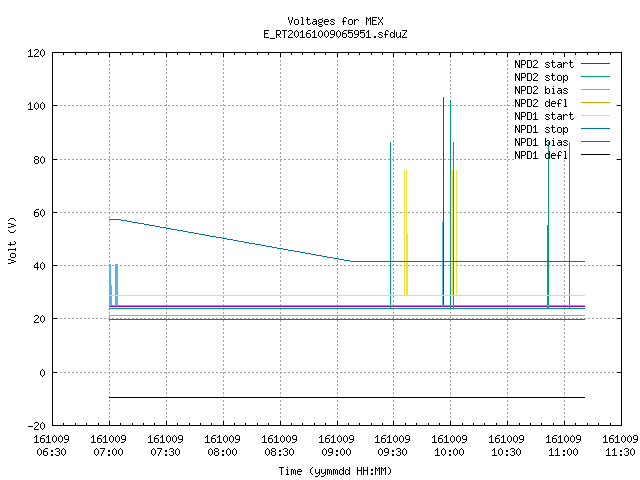Click the y-axis tick label 20
The width and height of the screenshot is (640, 480).
[39, 319]
